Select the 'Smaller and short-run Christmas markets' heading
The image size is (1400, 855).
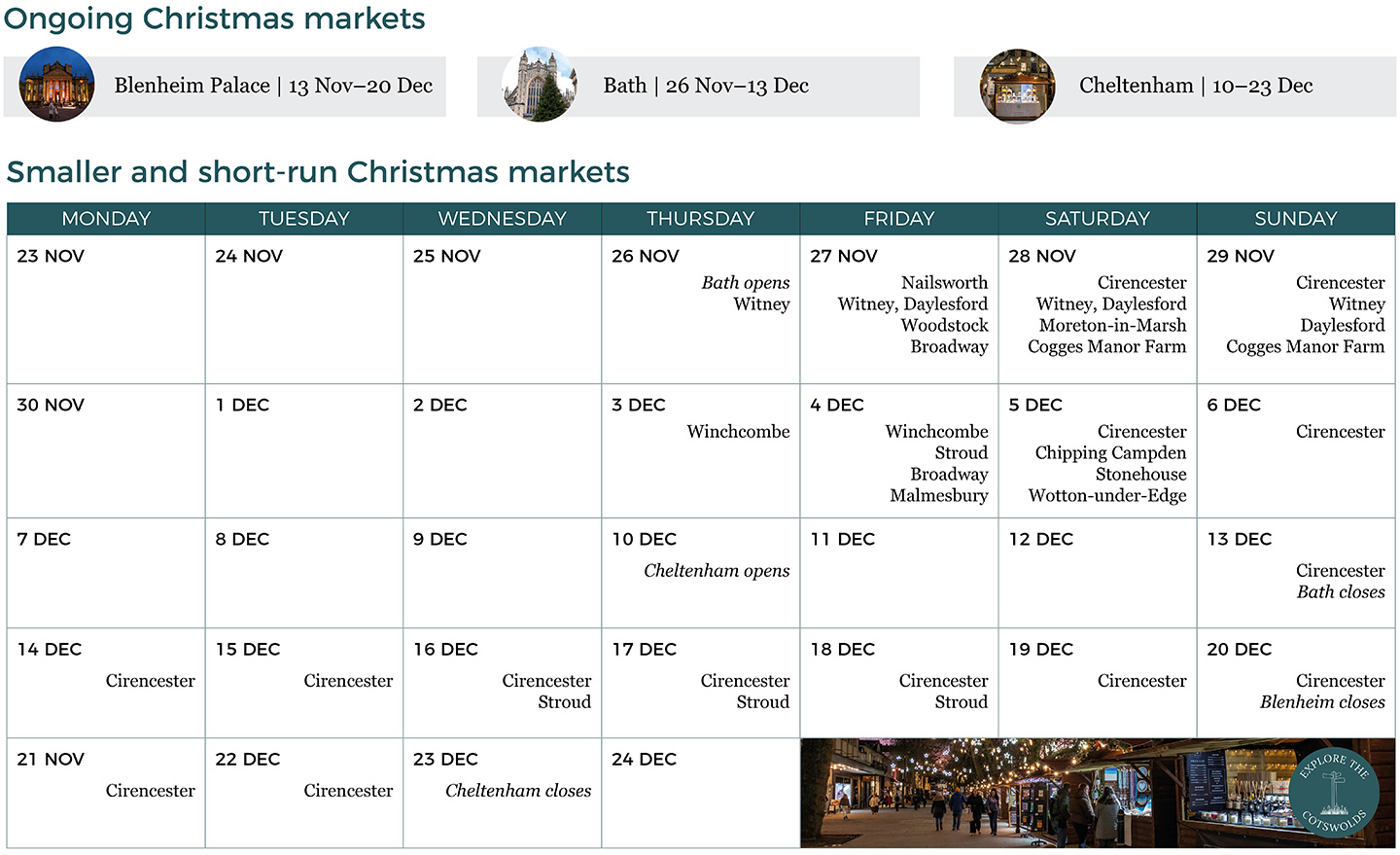318,172
